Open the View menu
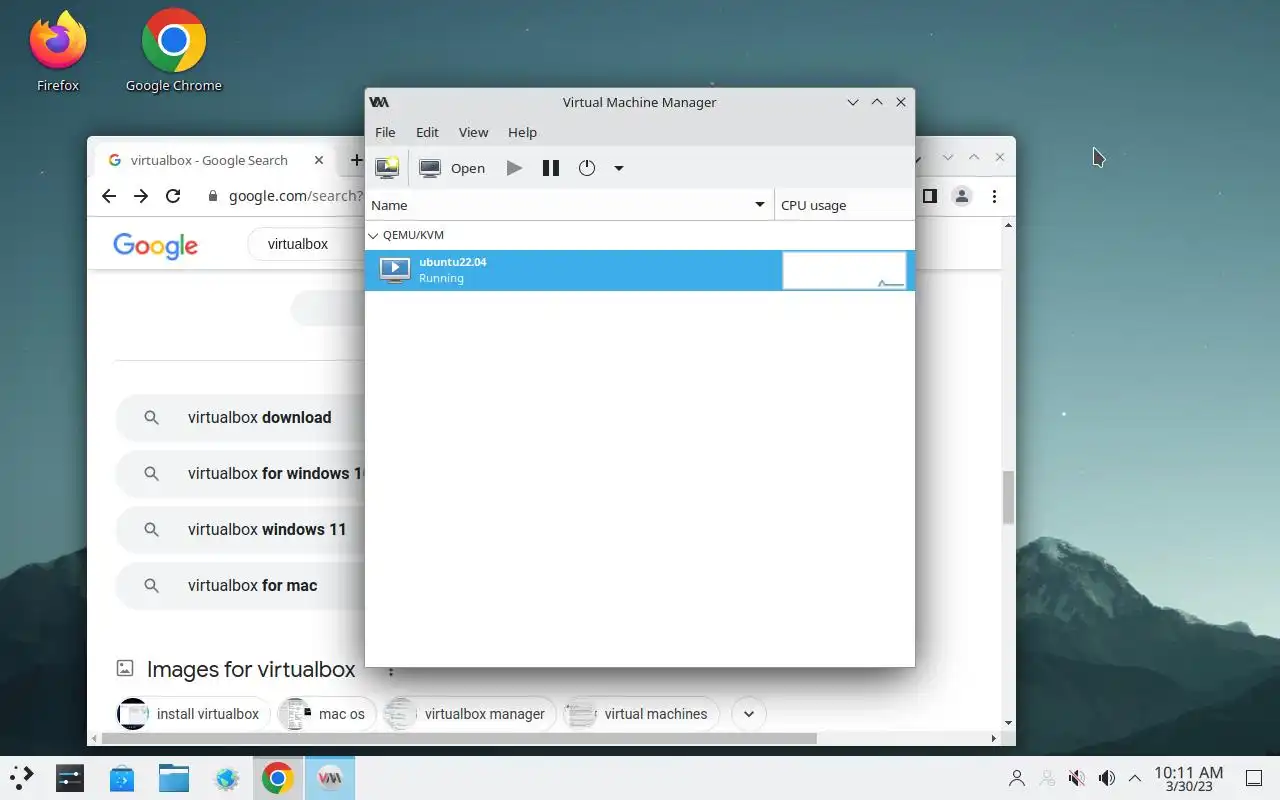 (473, 132)
